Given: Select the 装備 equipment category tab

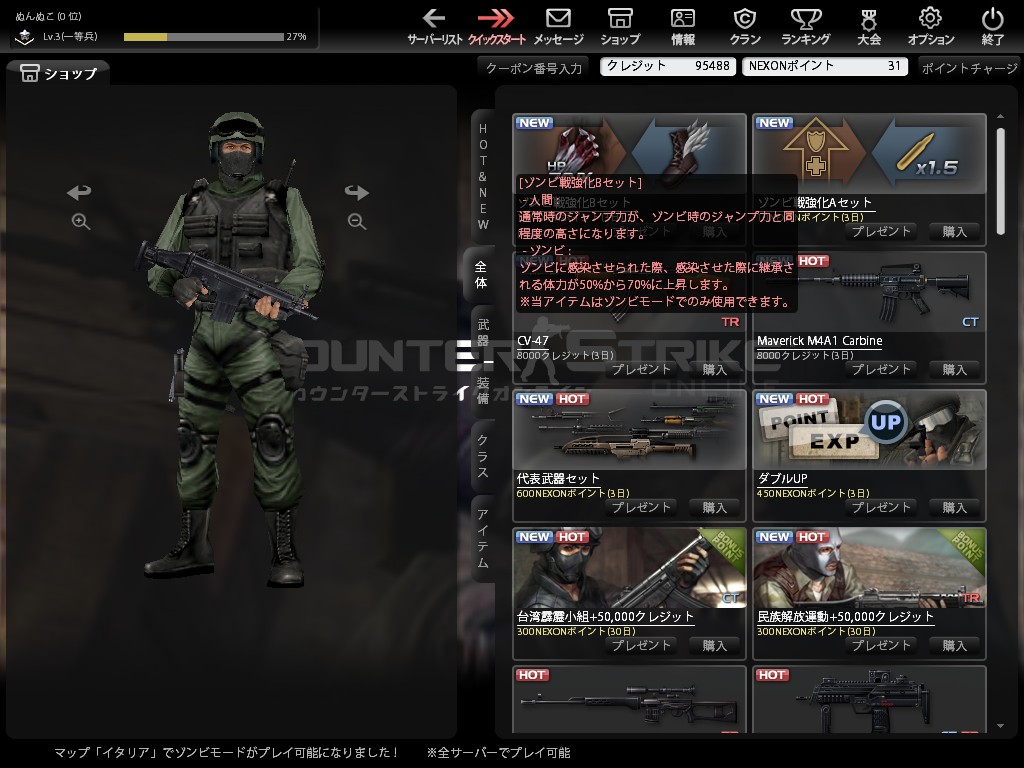Looking at the screenshot, I should click(483, 390).
